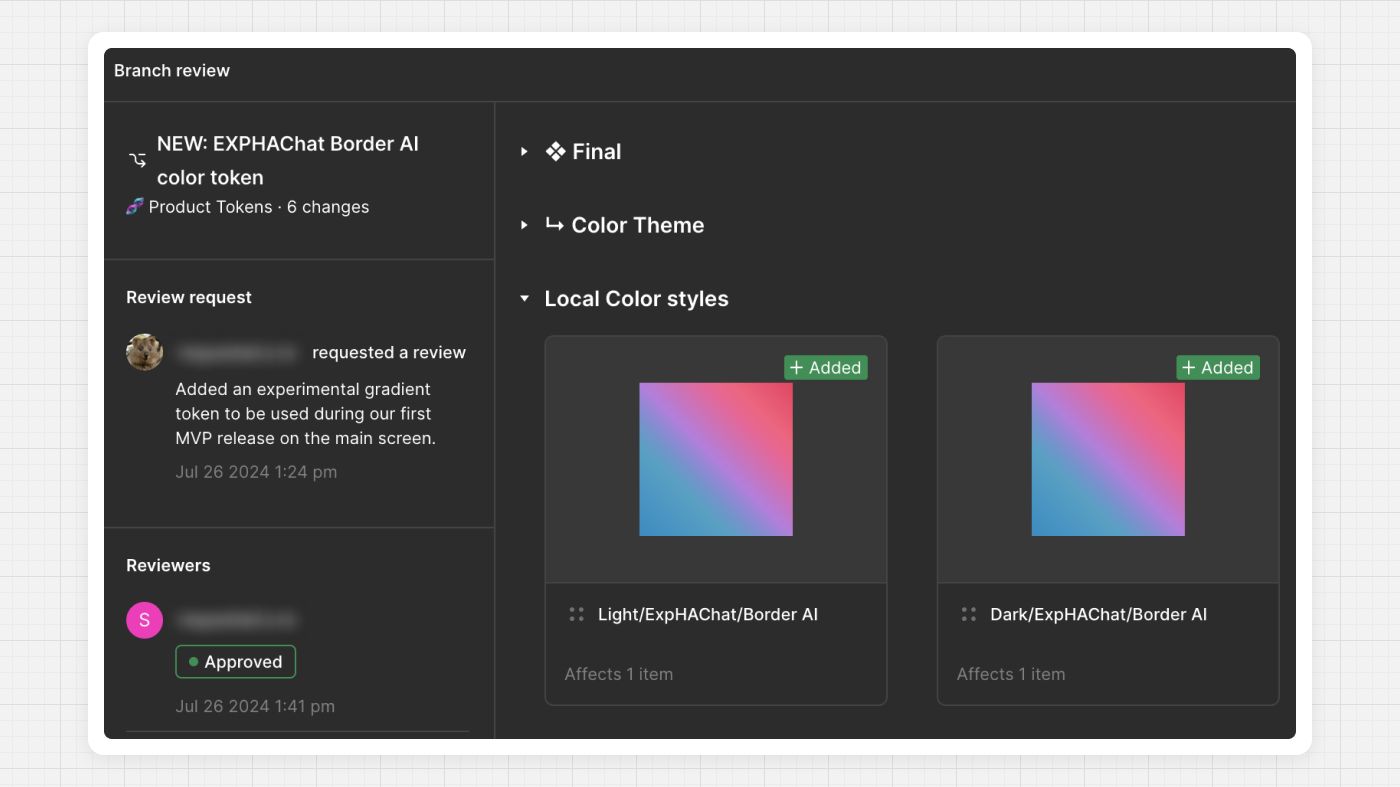Open the NEW: EXPHAChat Border AI branch title
This screenshot has width=1400, height=787.
coord(287,160)
